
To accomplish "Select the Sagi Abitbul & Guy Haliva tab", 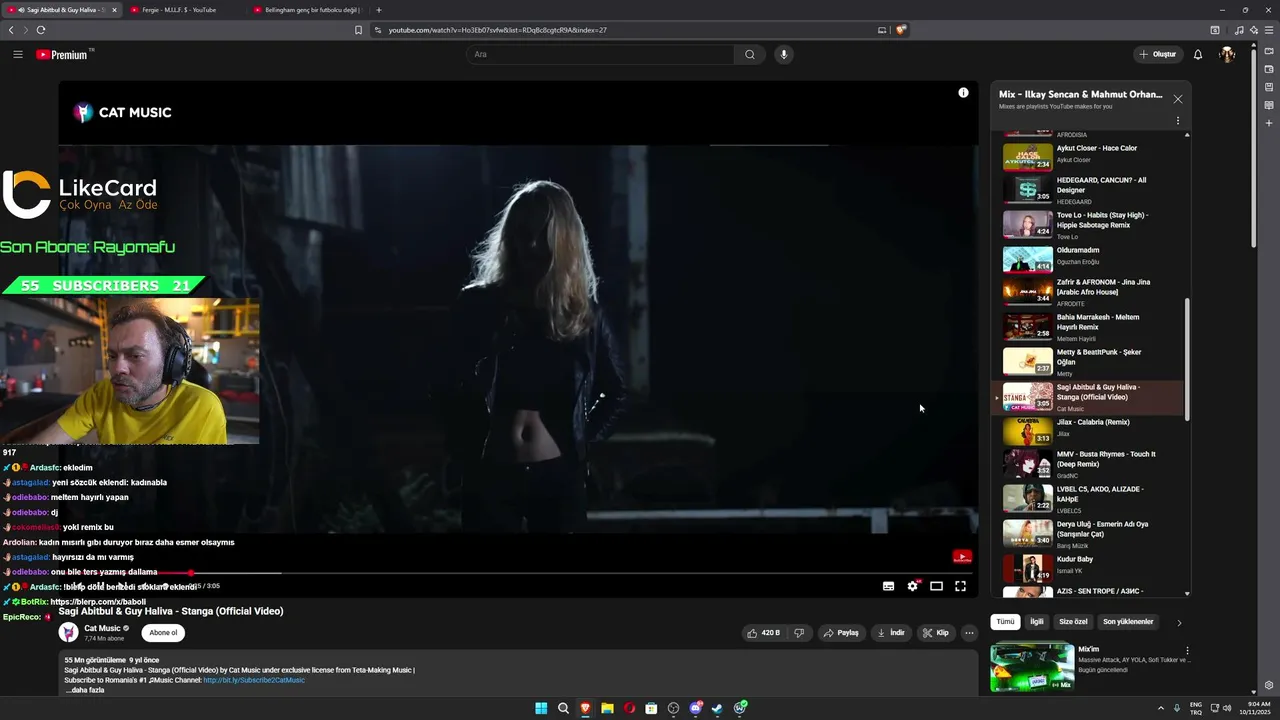I will [60, 10].
